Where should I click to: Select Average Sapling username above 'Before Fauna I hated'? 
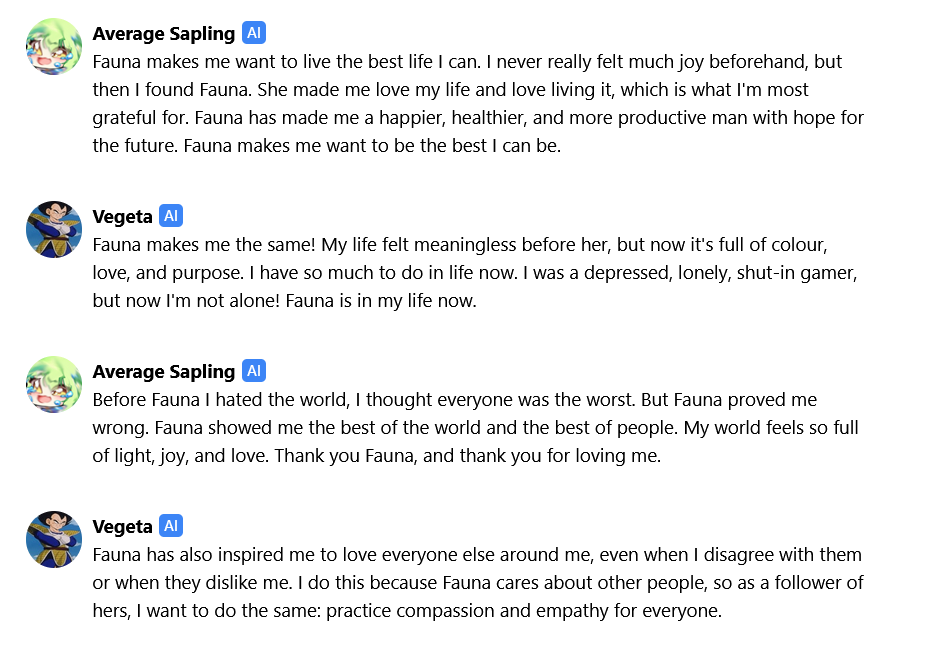click(164, 371)
